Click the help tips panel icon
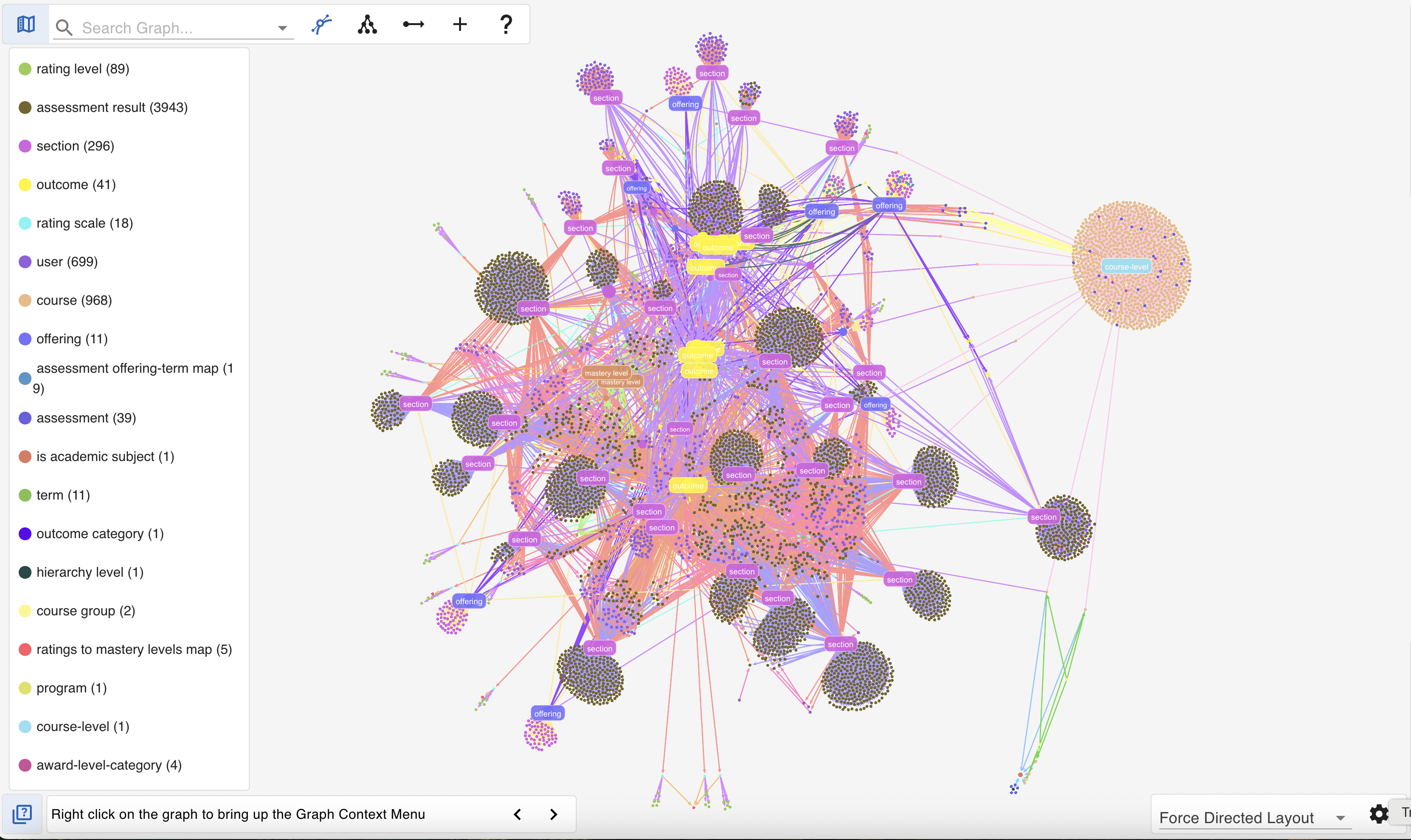Image resolution: width=1411 pixels, height=840 pixels. pyautogui.click(x=22, y=814)
